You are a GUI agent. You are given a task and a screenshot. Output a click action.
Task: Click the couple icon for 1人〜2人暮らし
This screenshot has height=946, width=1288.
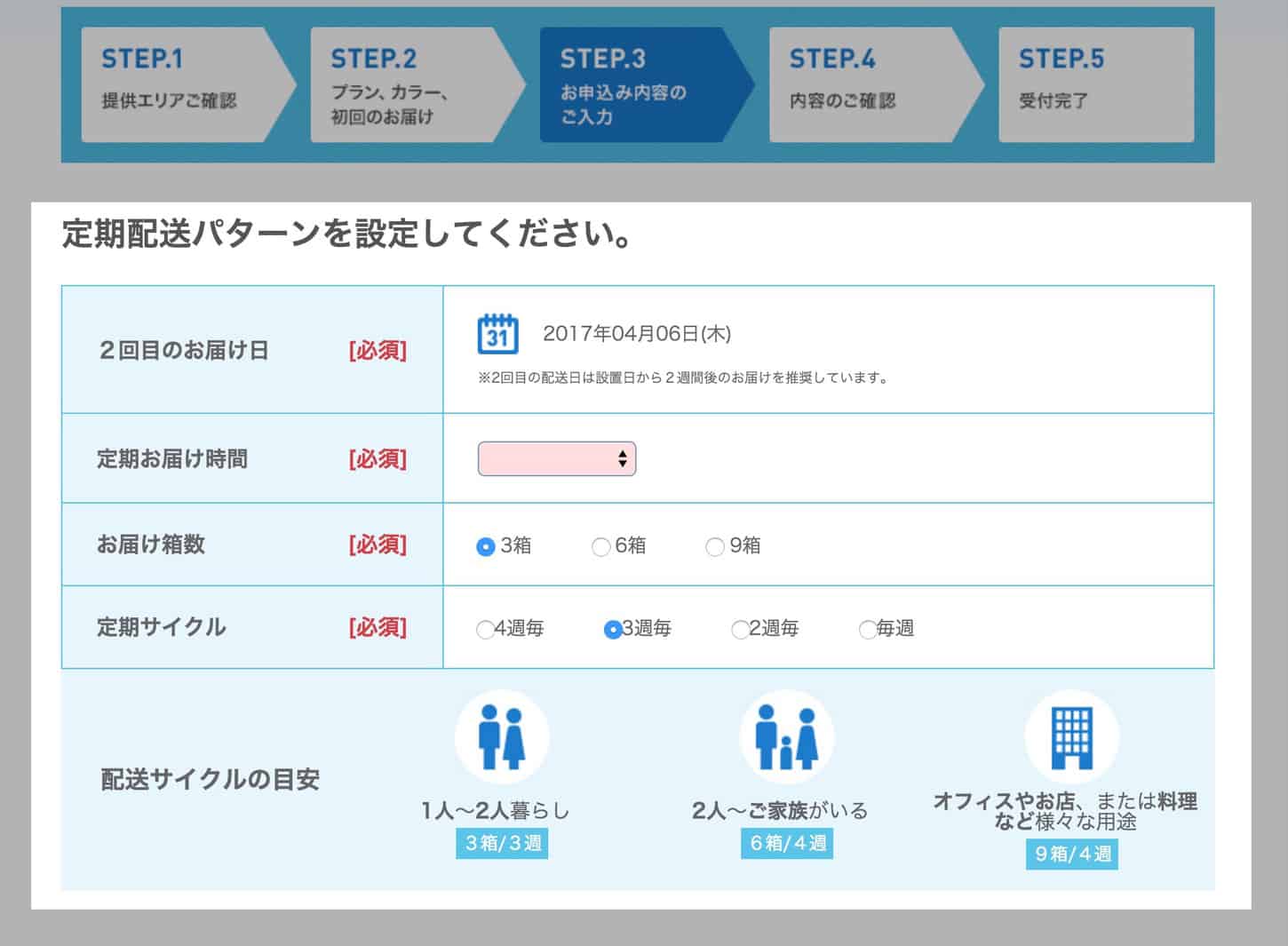502,737
